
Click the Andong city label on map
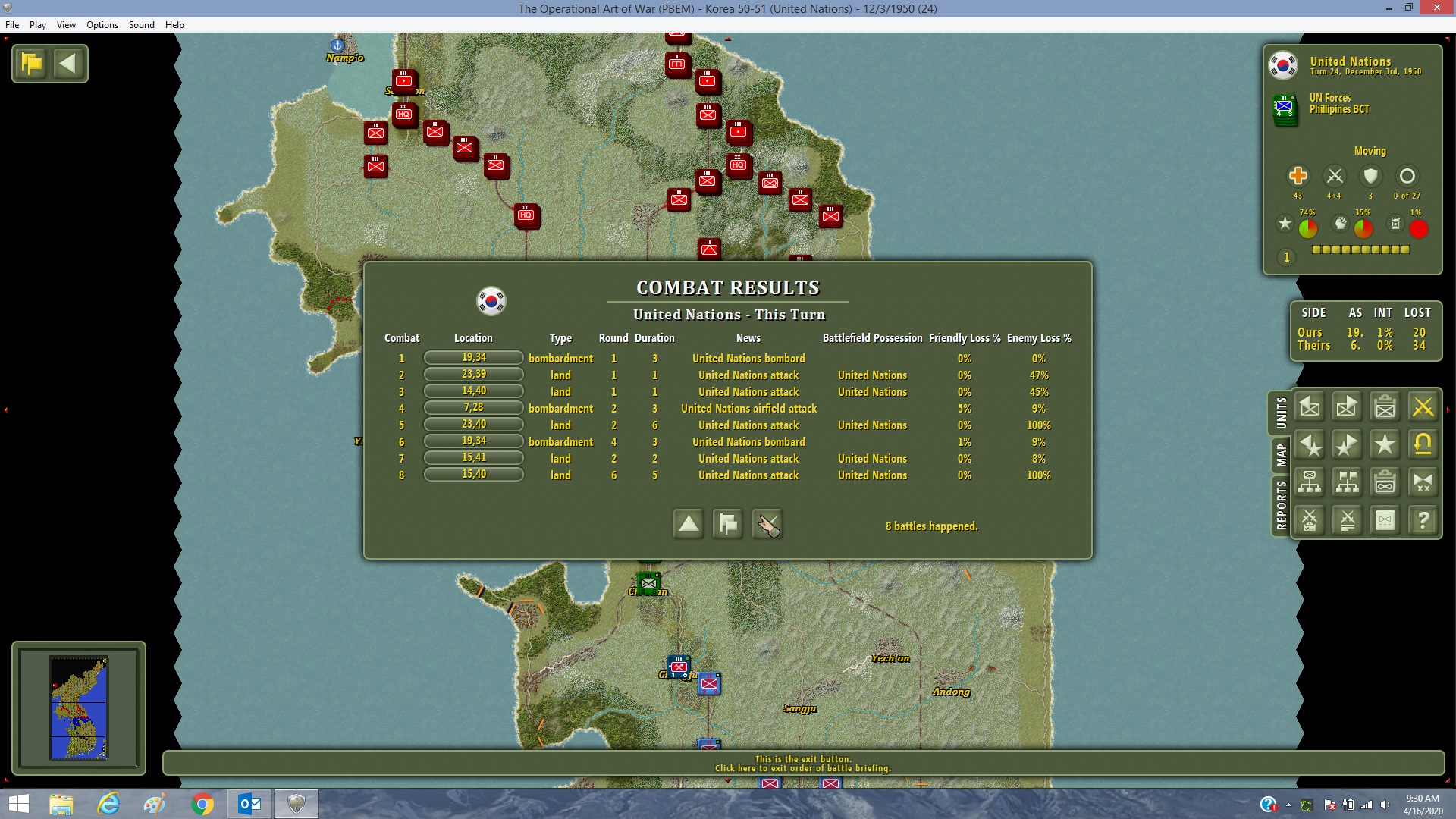tap(951, 692)
